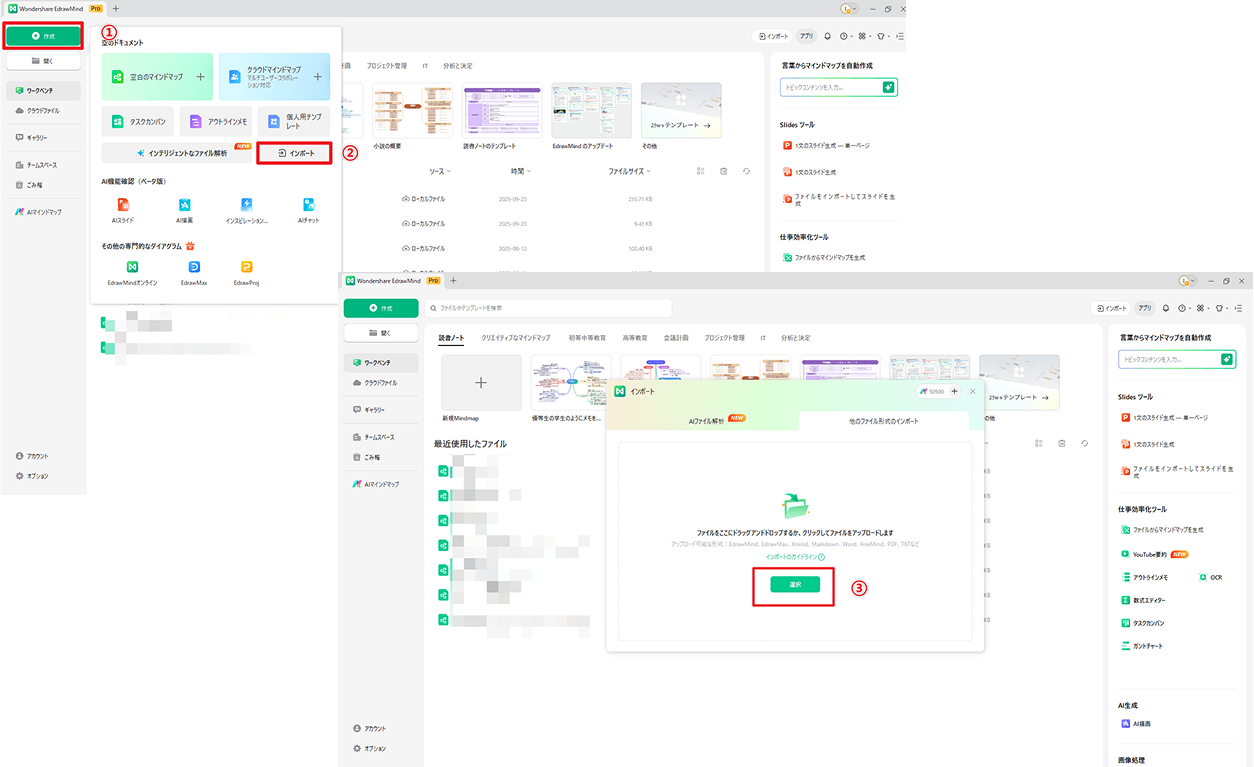This screenshot has height=767, width=1254.
Task: Click the file search input field
Action: (x=548, y=308)
